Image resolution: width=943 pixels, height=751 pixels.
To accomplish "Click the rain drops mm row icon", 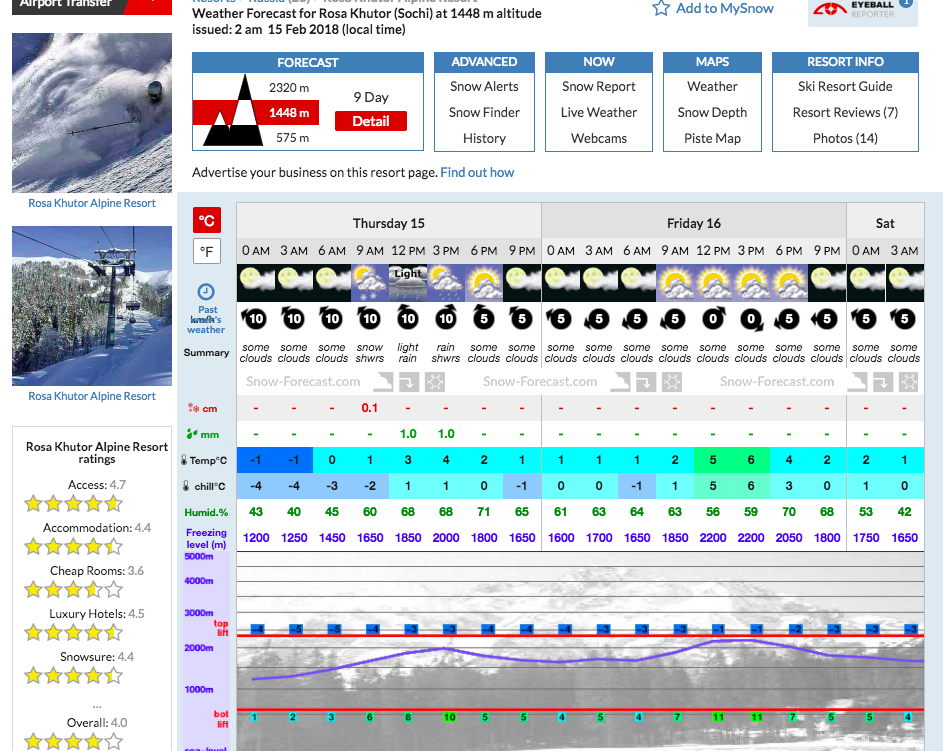I will (x=192, y=434).
